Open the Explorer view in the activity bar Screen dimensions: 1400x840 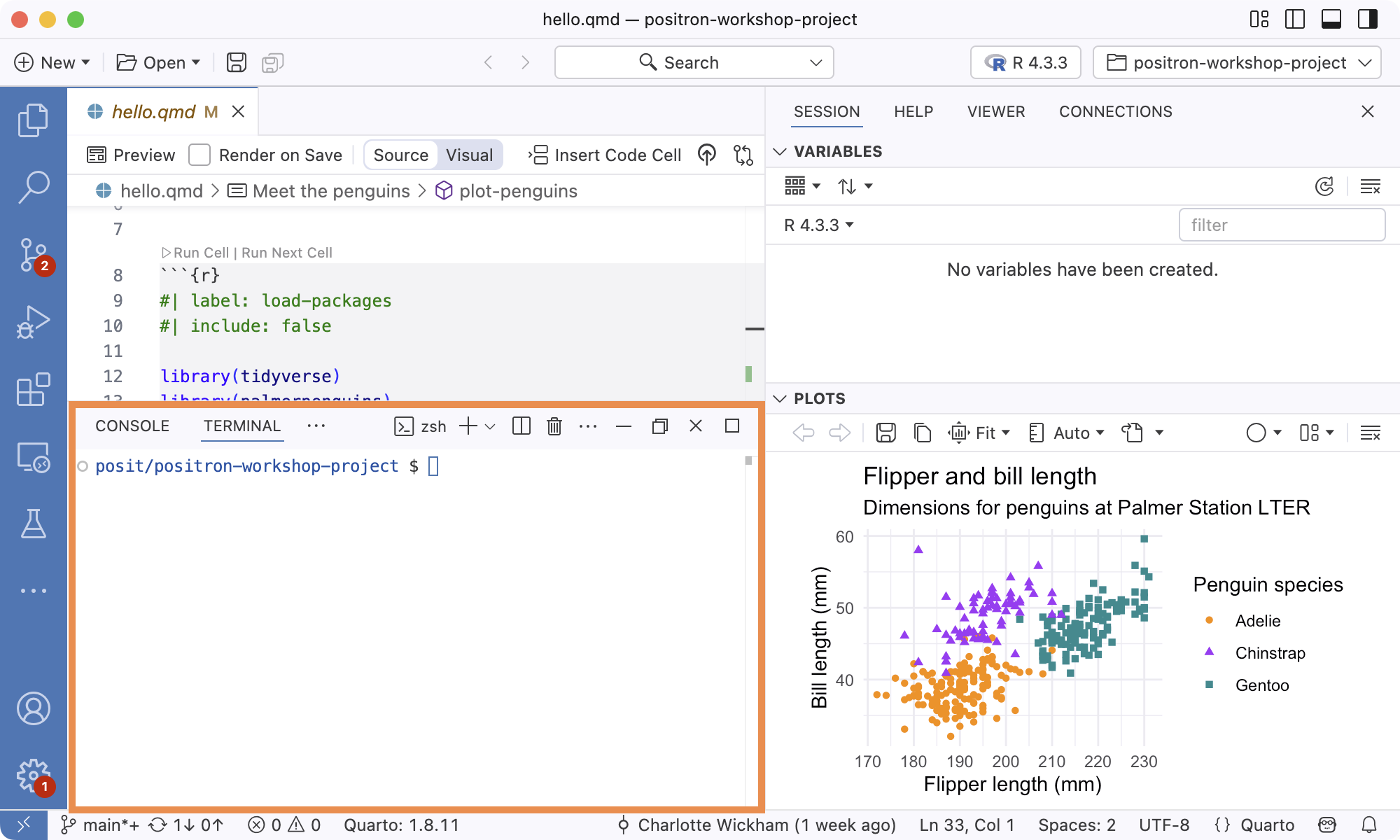click(33, 120)
